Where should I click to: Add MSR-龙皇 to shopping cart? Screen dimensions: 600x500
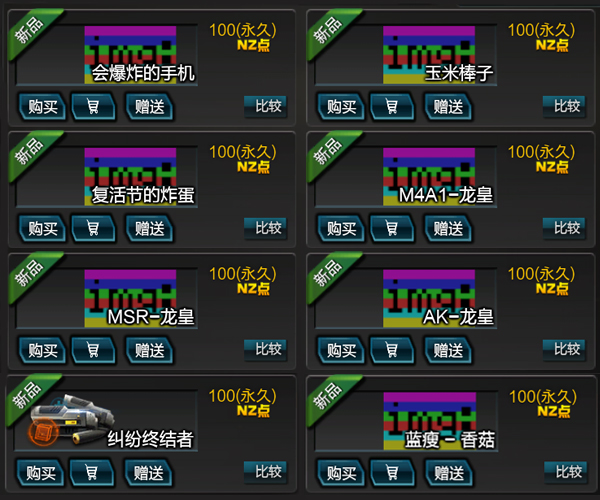tap(93, 350)
